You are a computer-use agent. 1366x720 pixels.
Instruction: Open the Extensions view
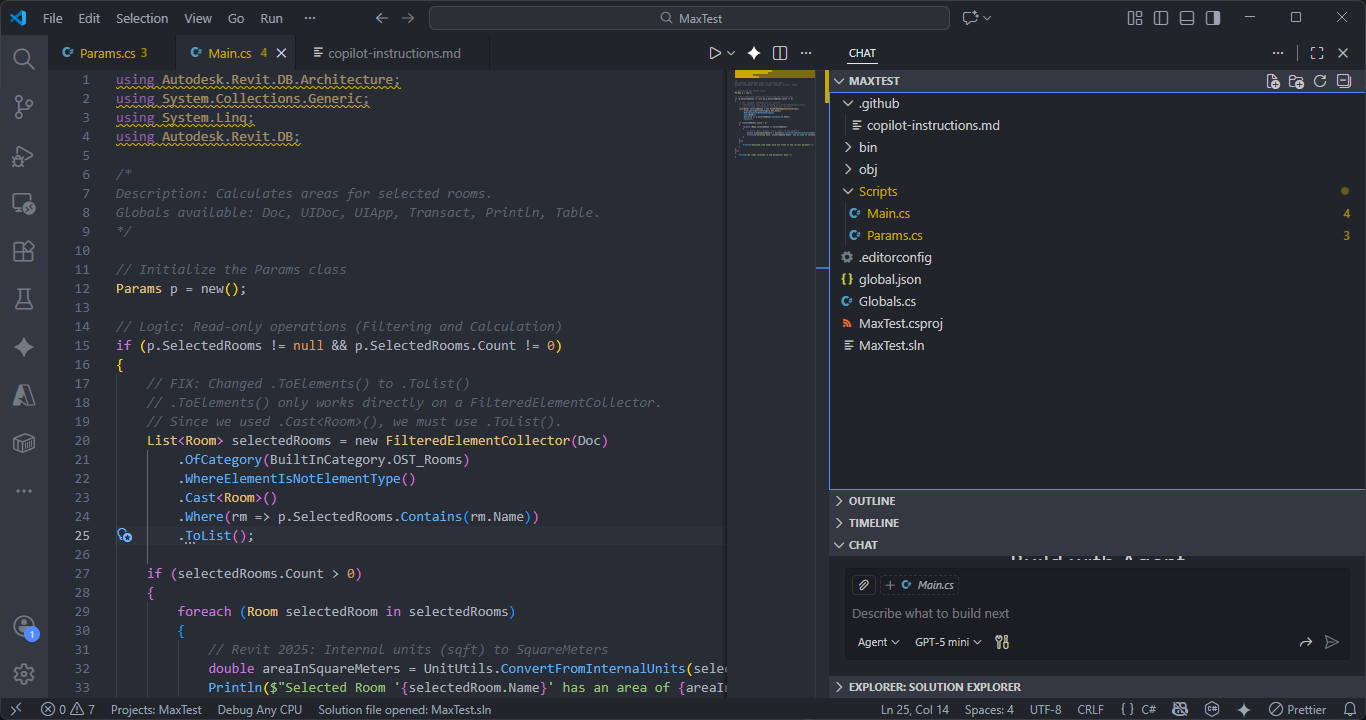pyautogui.click(x=24, y=251)
